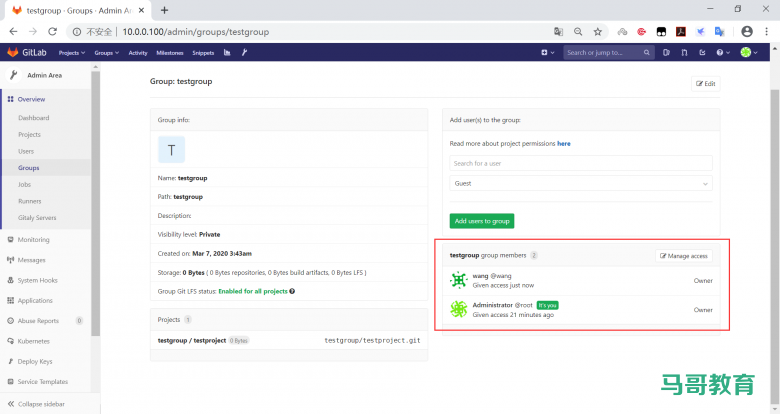Open Milestones in the navbar
The height and width of the screenshot is (414, 780).
point(170,53)
